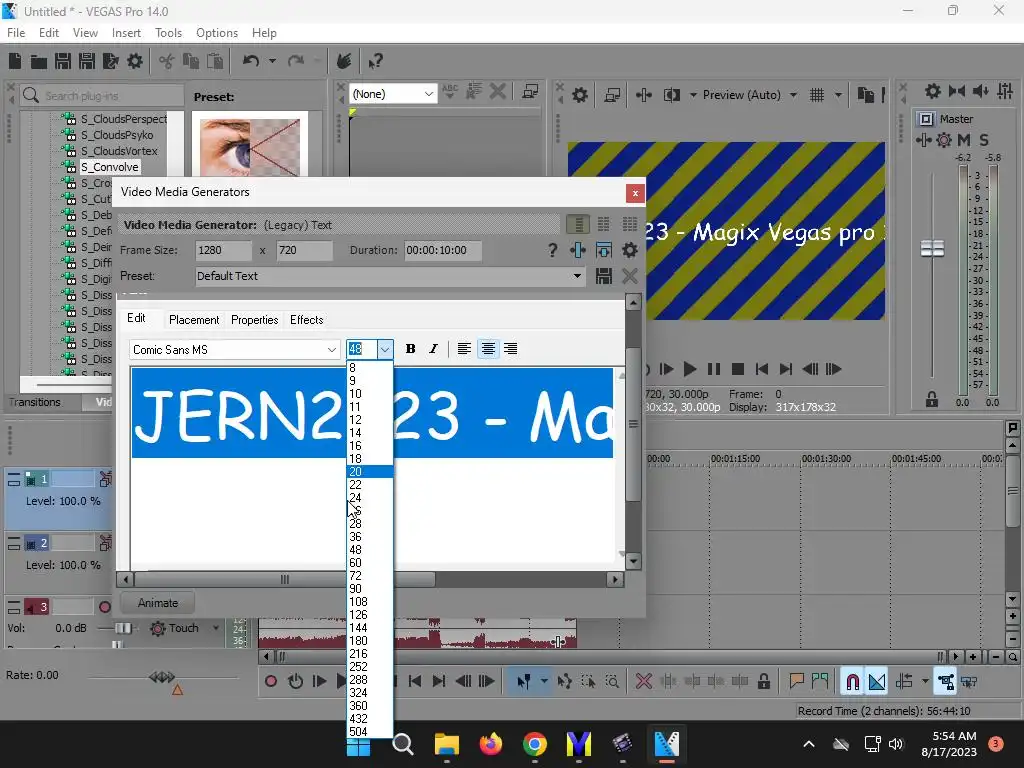Click the Italic formatting button

point(433,349)
